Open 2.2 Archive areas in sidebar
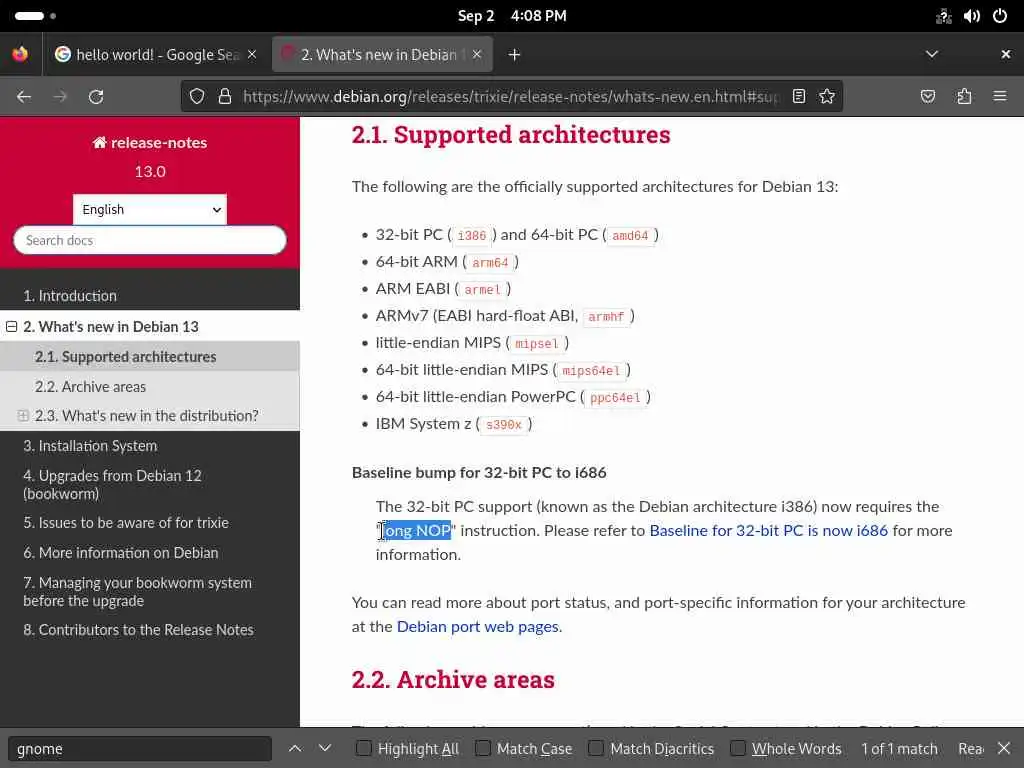 (90, 387)
